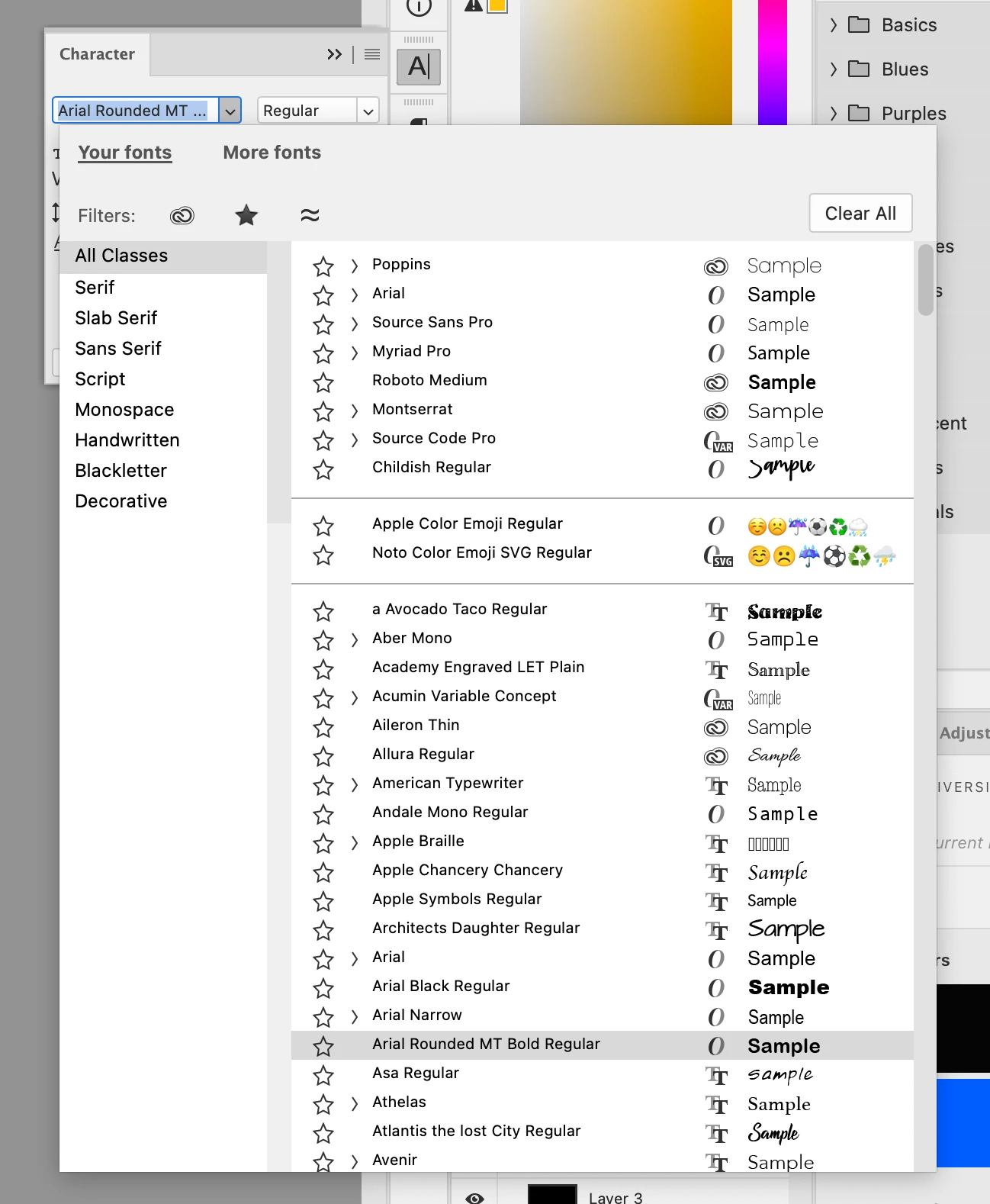Open the font family dropdown arrow
Viewport: 990px width, 1204px height.
click(230, 111)
